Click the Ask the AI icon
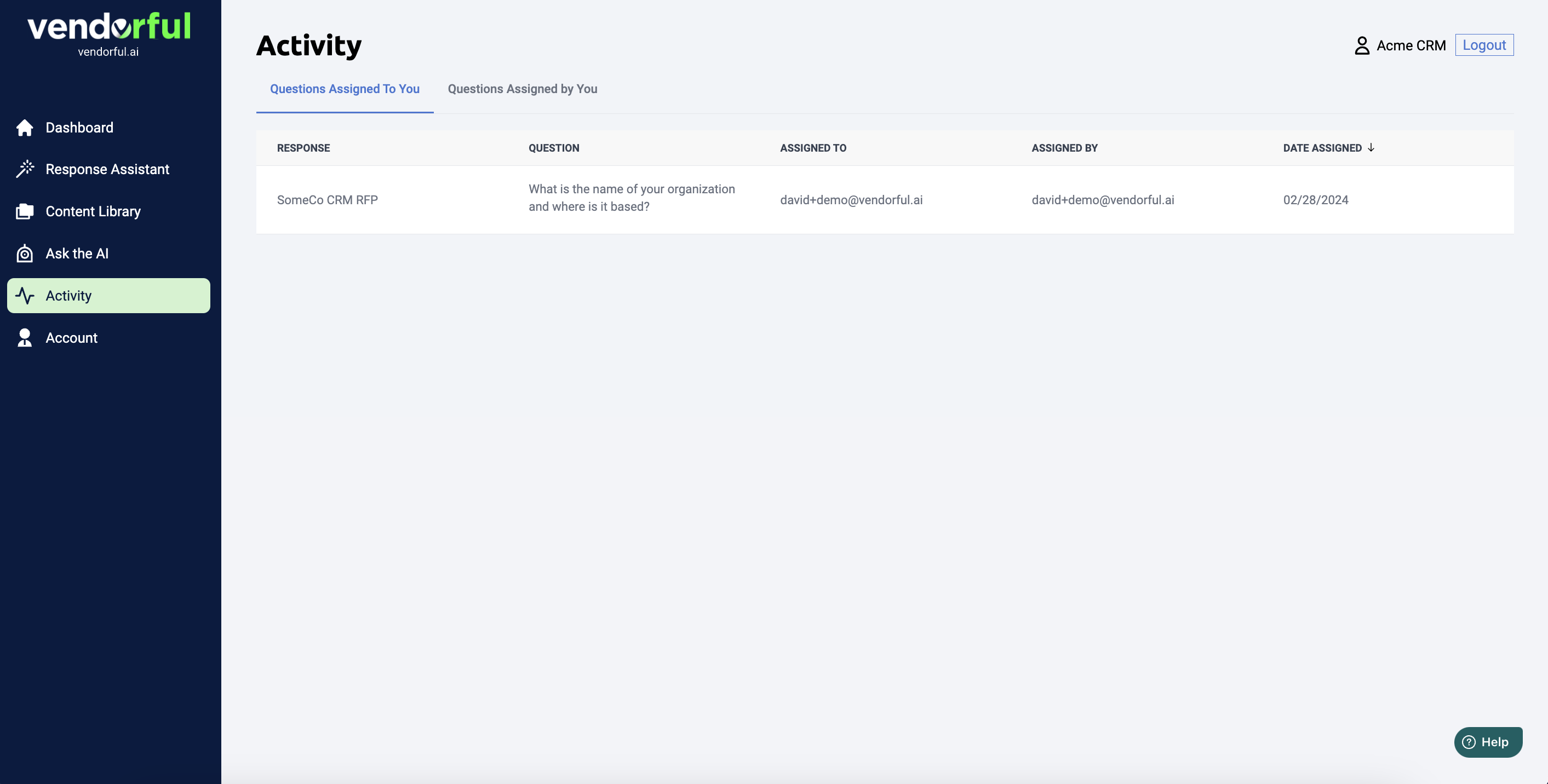The image size is (1548, 784). pos(25,253)
